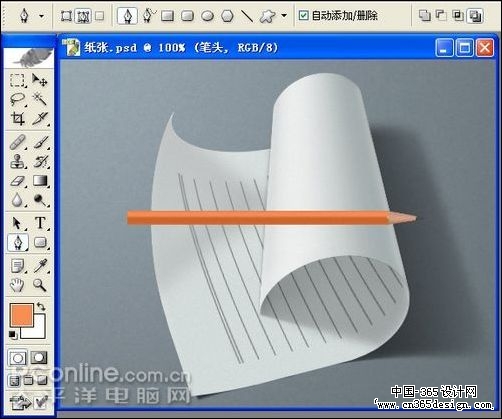Image resolution: width=502 pixels, height=419 pixels.
Task: Select the Lasso tool
Action: point(17,99)
